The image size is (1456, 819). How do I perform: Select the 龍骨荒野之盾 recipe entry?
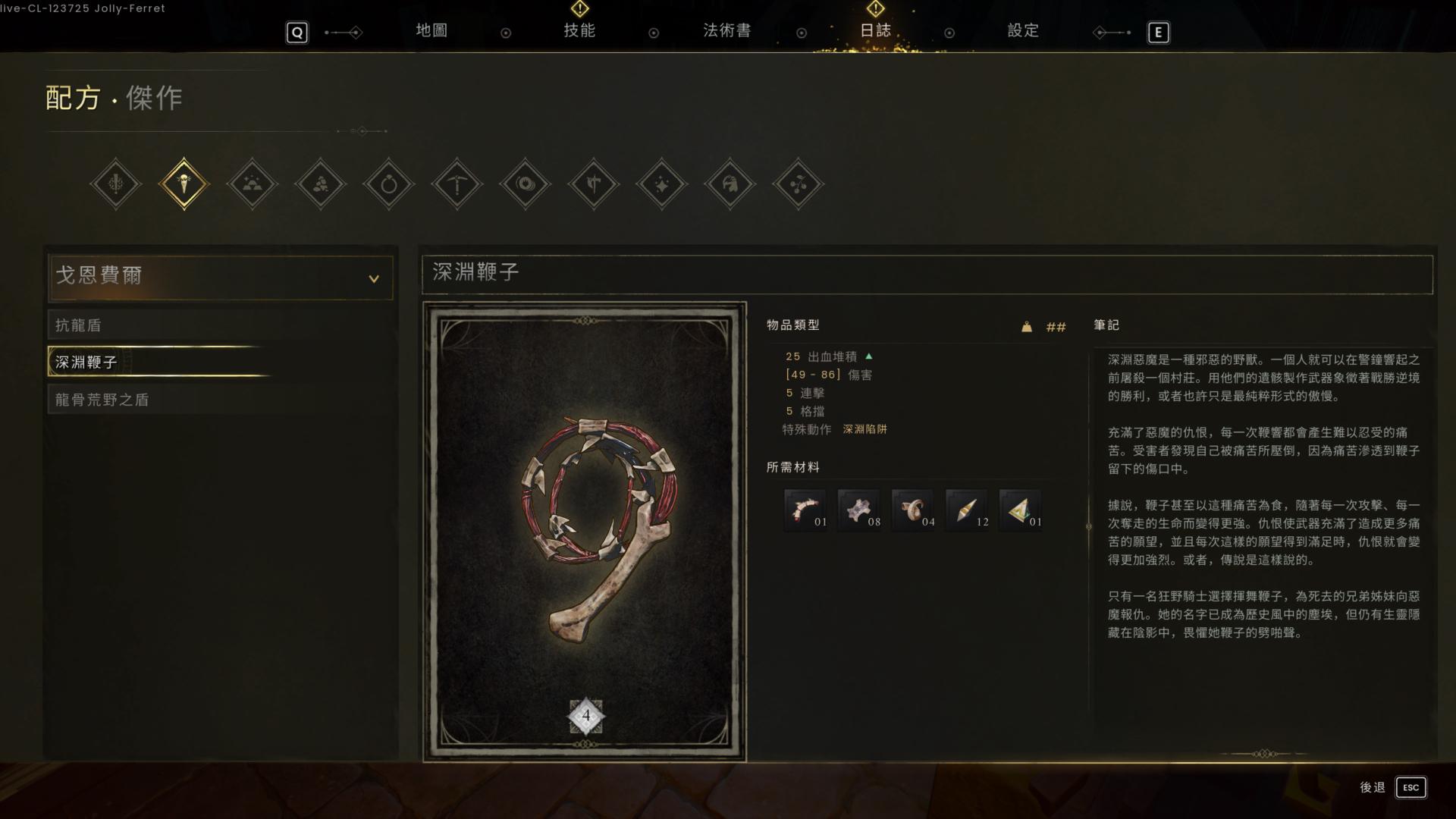pyautogui.click(x=220, y=400)
